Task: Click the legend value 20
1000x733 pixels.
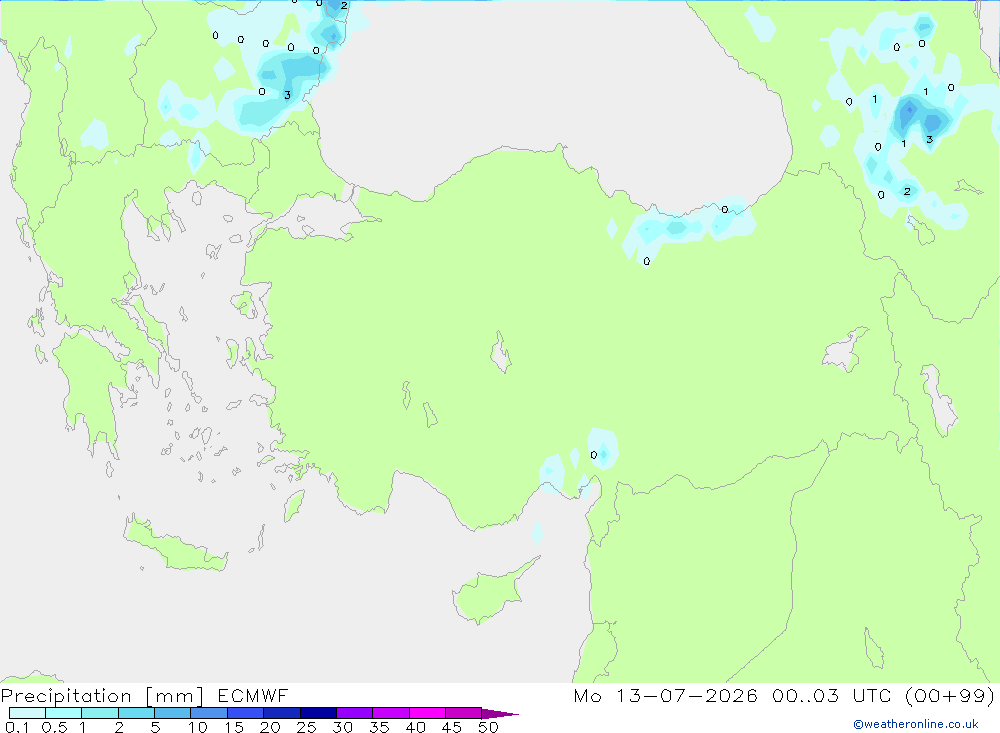Action: tap(270, 727)
